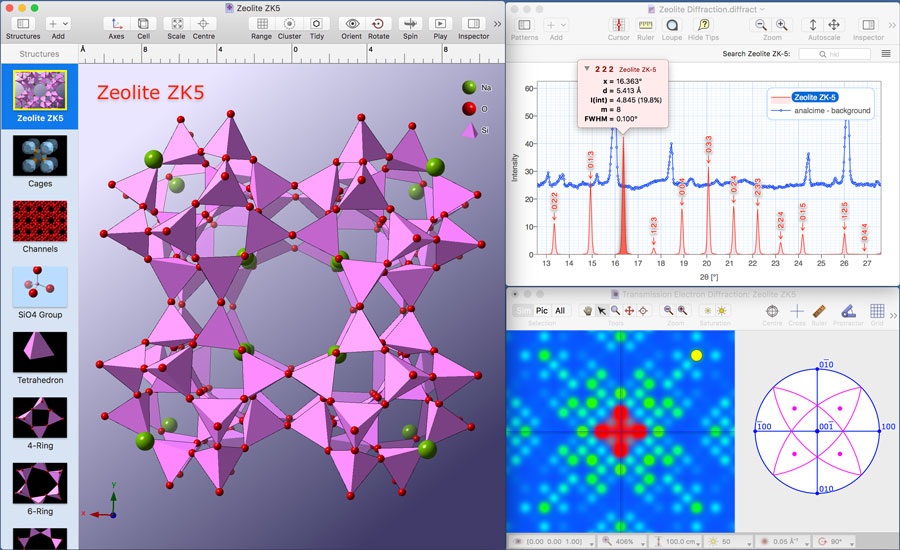Screen dimensions: 900x550
Task: Click the Centre crosshair in structure toolbar
Action: 204,23
